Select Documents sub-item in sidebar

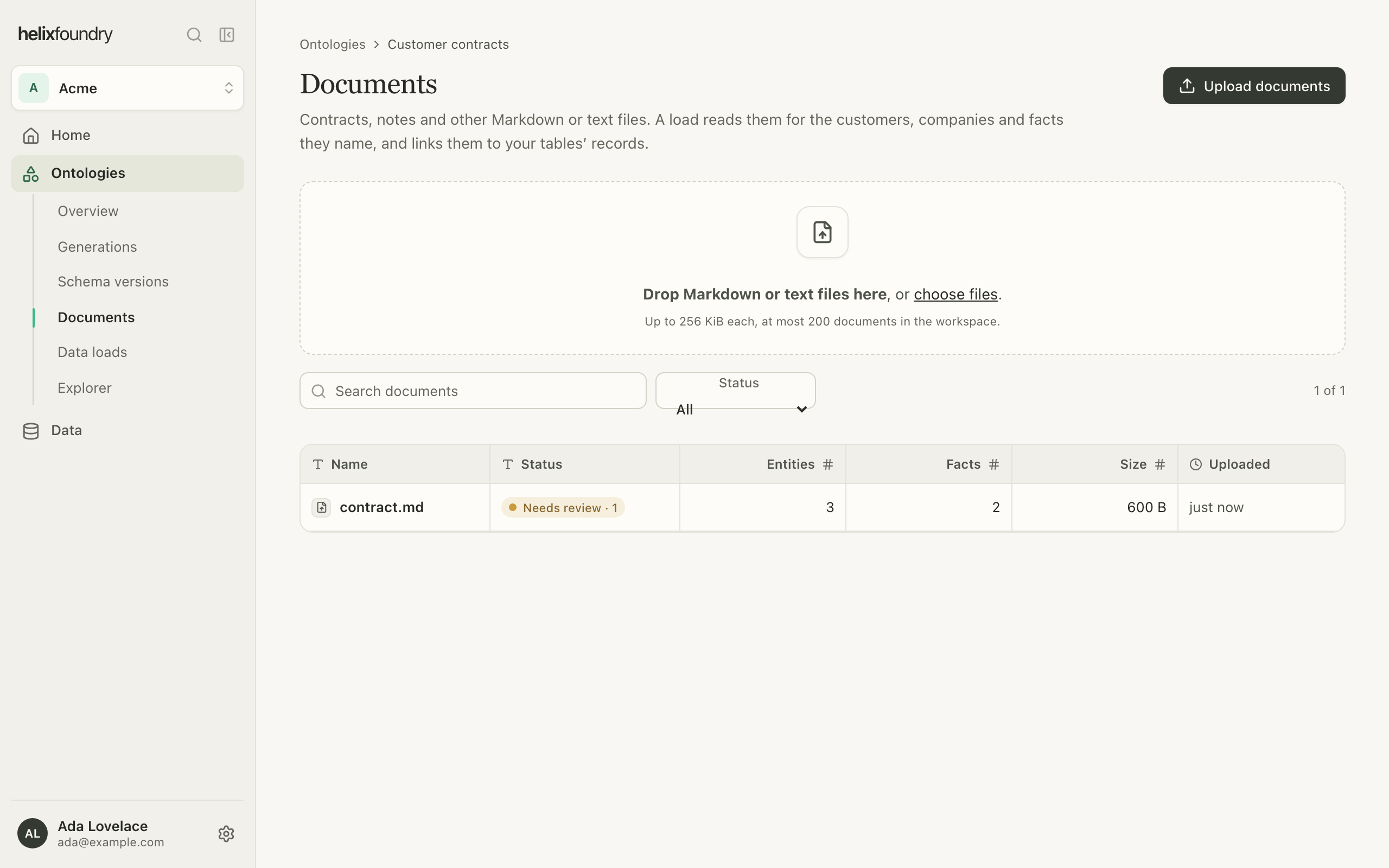pos(96,317)
